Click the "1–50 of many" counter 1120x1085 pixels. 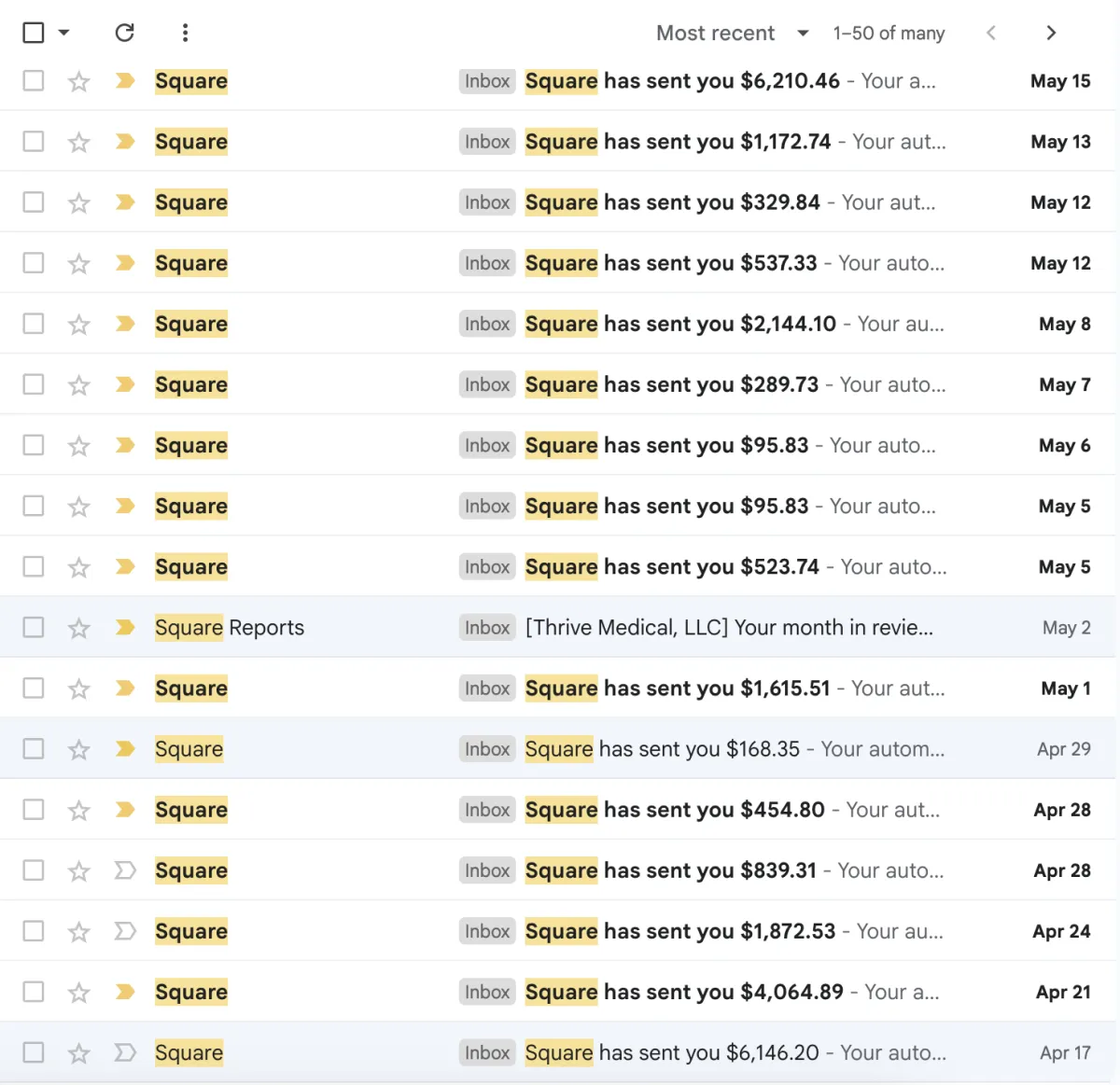click(x=889, y=33)
